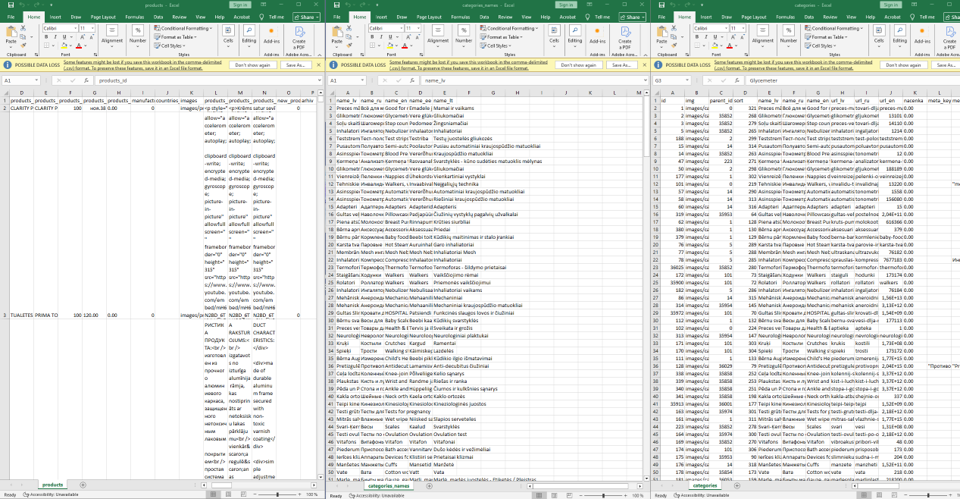Open Cell Styles in categories window
Screen dimensions: 960x499
(x=819, y=45)
